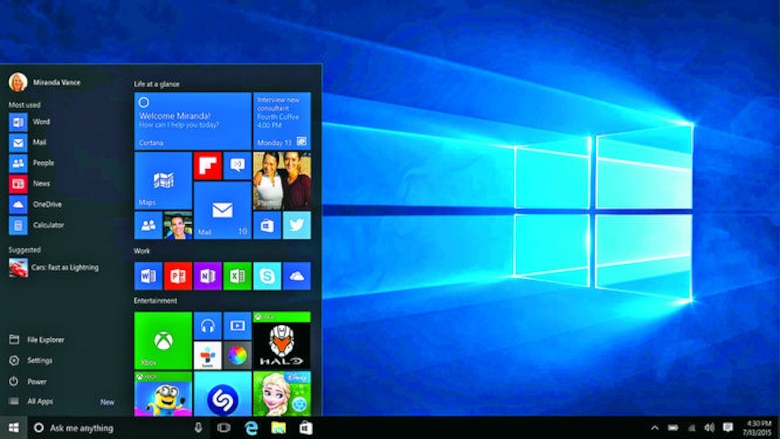Click the Ask me anything search box

tap(118, 428)
